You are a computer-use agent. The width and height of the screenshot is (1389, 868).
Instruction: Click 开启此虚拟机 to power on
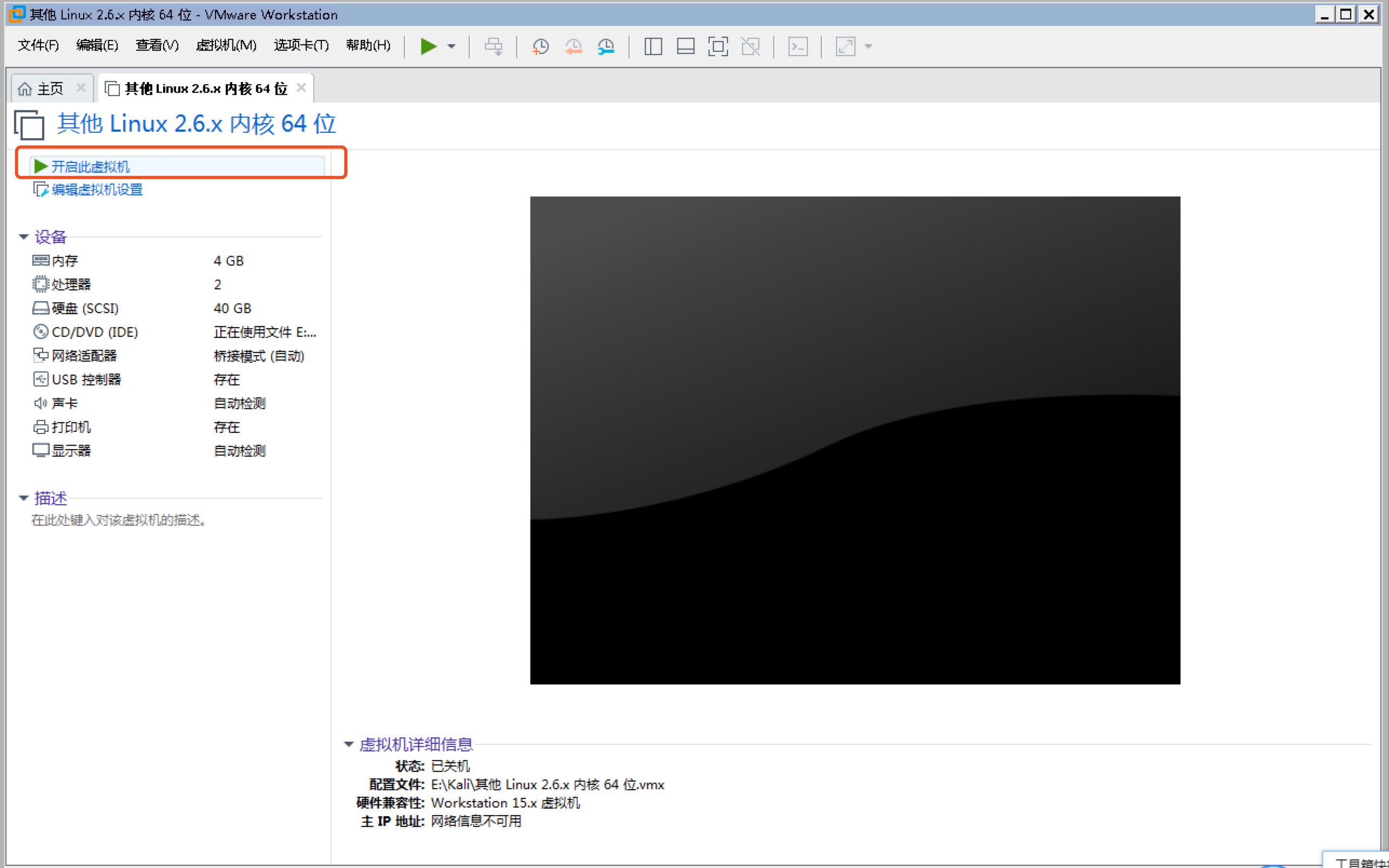(90, 166)
